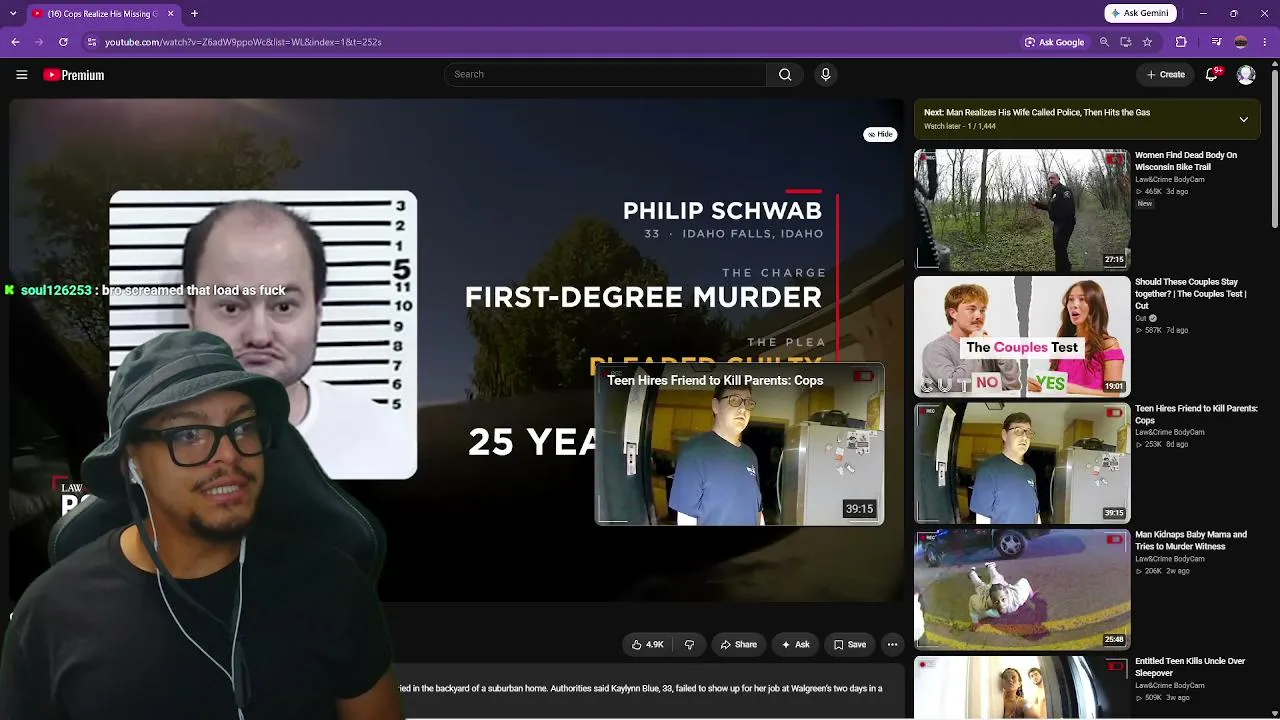Click the 206K 2w ago view count
The height and width of the screenshot is (720, 1280).
tap(1162, 571)
